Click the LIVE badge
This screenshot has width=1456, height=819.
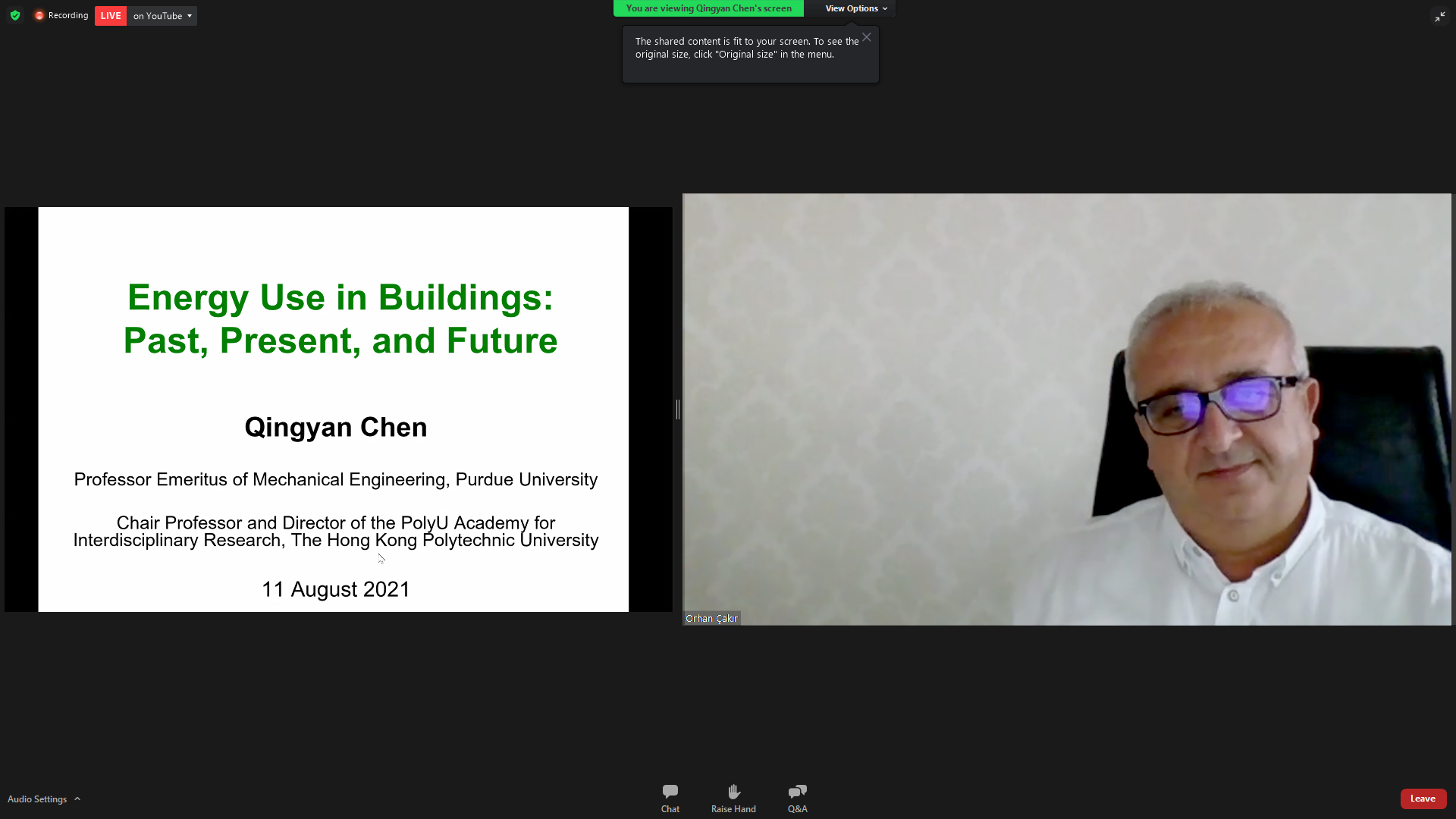pyautogui.click(x=111, y=16)
